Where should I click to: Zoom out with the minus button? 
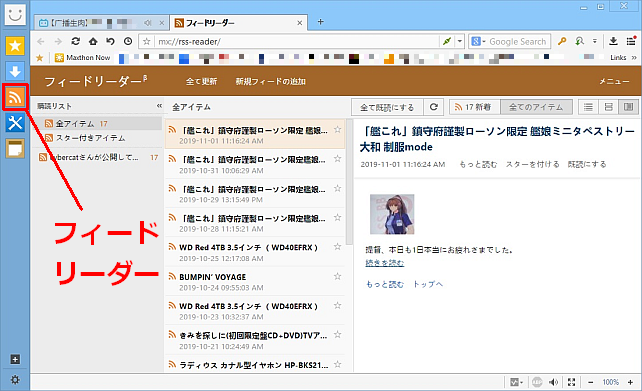[x=590, y=382]
